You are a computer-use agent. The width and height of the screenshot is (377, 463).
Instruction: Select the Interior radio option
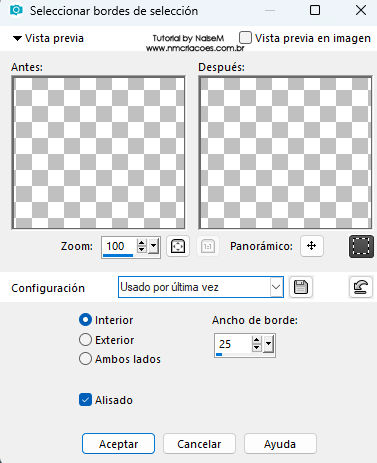tap(85, 320)
